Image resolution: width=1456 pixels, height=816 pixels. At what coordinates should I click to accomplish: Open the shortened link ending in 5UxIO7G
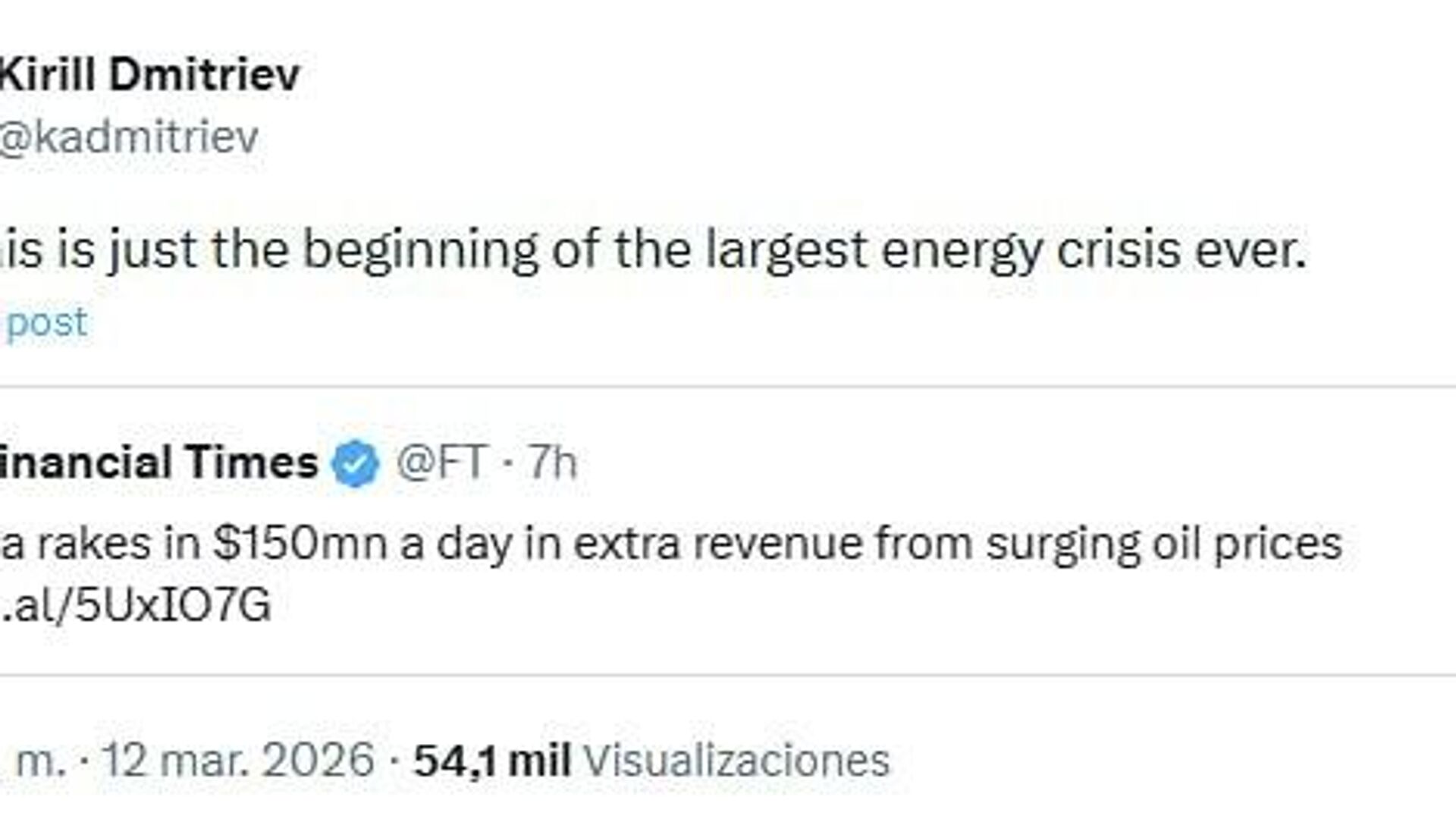click(136, 605)
